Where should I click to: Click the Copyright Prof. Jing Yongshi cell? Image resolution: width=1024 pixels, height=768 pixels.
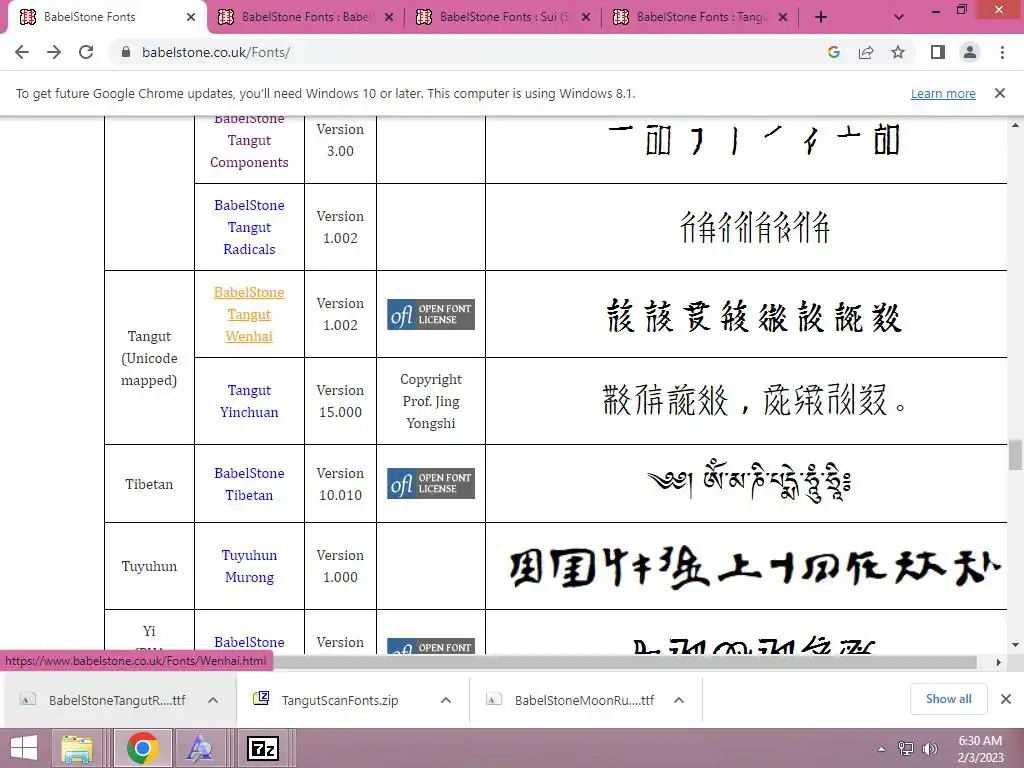click(431, 401)
